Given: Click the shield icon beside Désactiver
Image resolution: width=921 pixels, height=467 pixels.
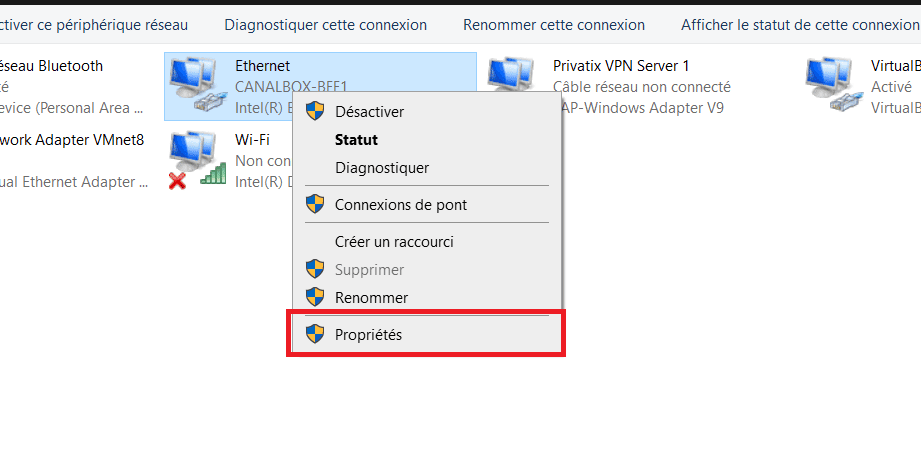Looking at the screenshot, I should click(315, 111).
